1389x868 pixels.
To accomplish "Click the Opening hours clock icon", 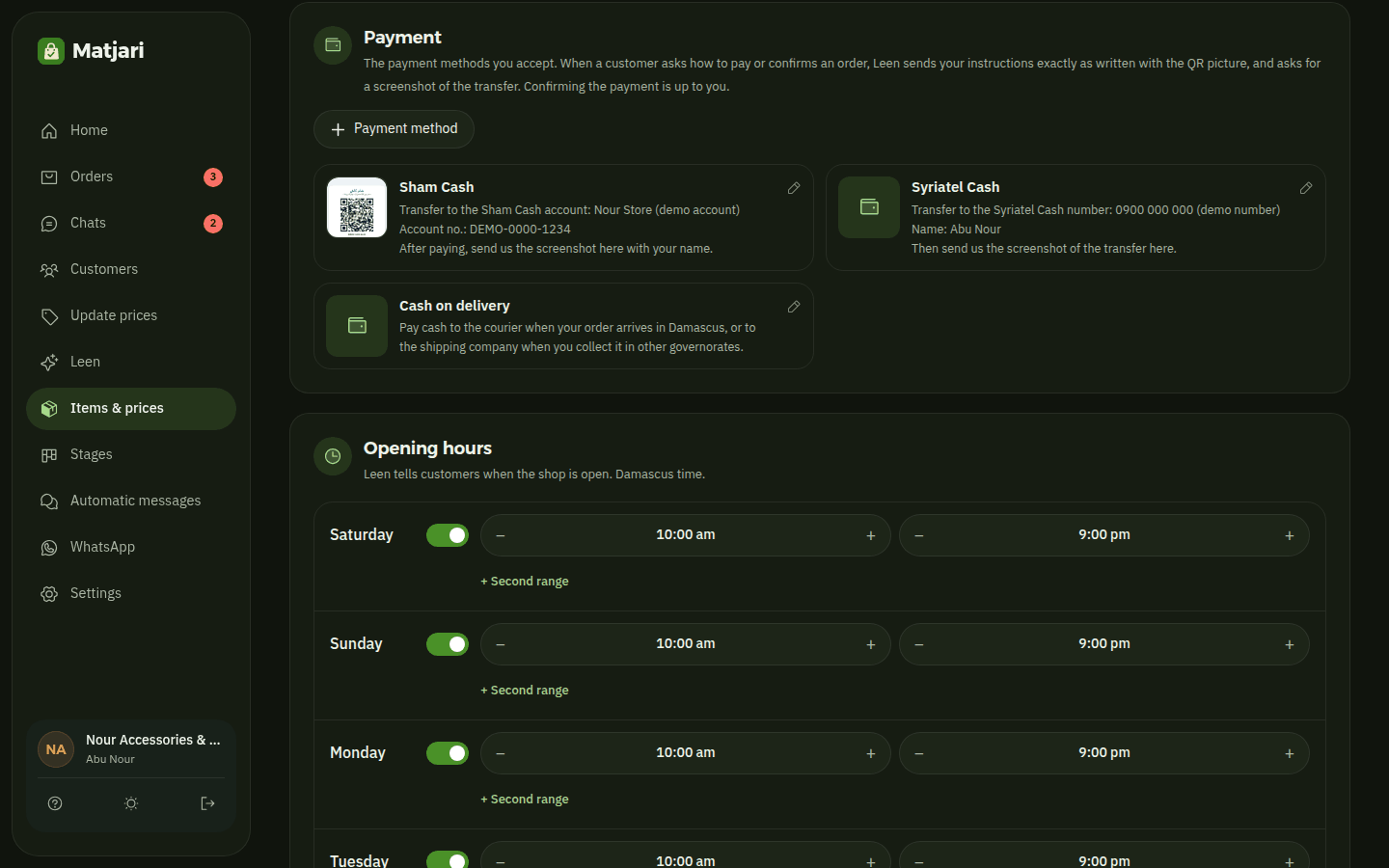I will coord(333,456).
